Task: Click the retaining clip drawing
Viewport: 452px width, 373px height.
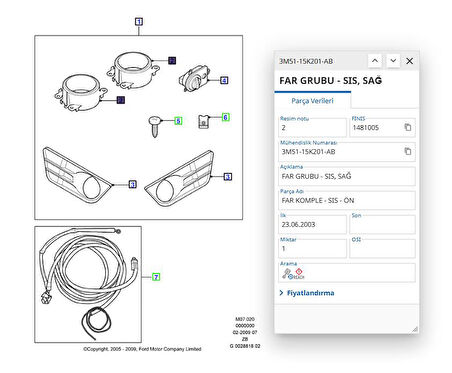Action: click(203, 122)
